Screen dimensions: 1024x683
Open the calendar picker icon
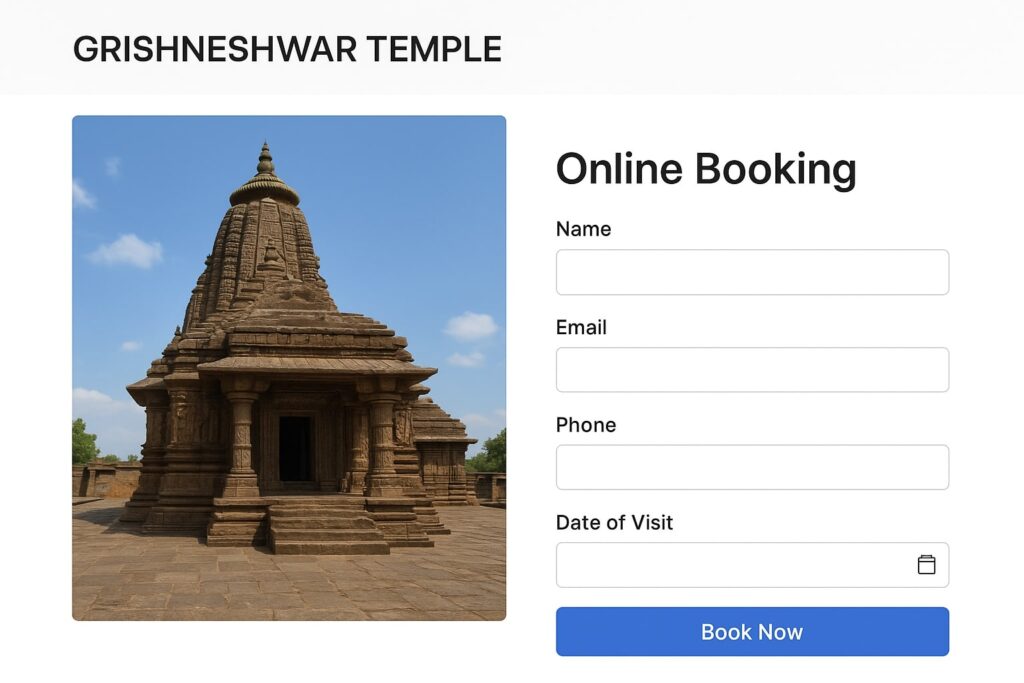(x=926, y=564)
